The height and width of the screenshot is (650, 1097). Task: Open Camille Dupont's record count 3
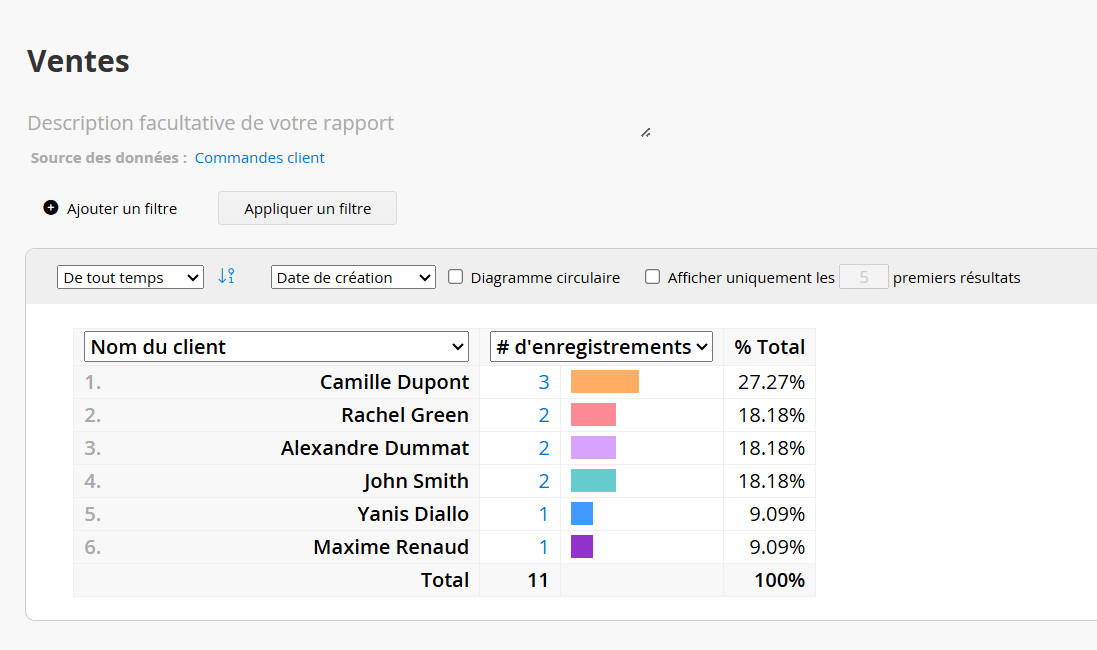tap(544, 382)
